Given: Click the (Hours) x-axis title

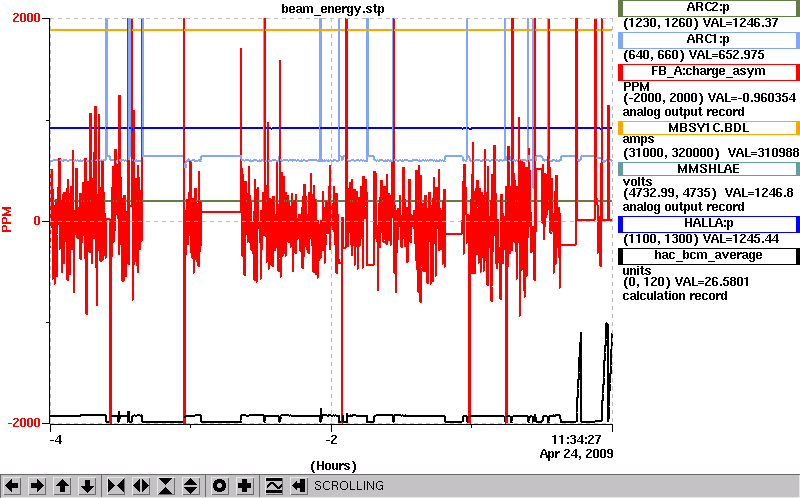Looking at the screenshot, I should point(333,465).
